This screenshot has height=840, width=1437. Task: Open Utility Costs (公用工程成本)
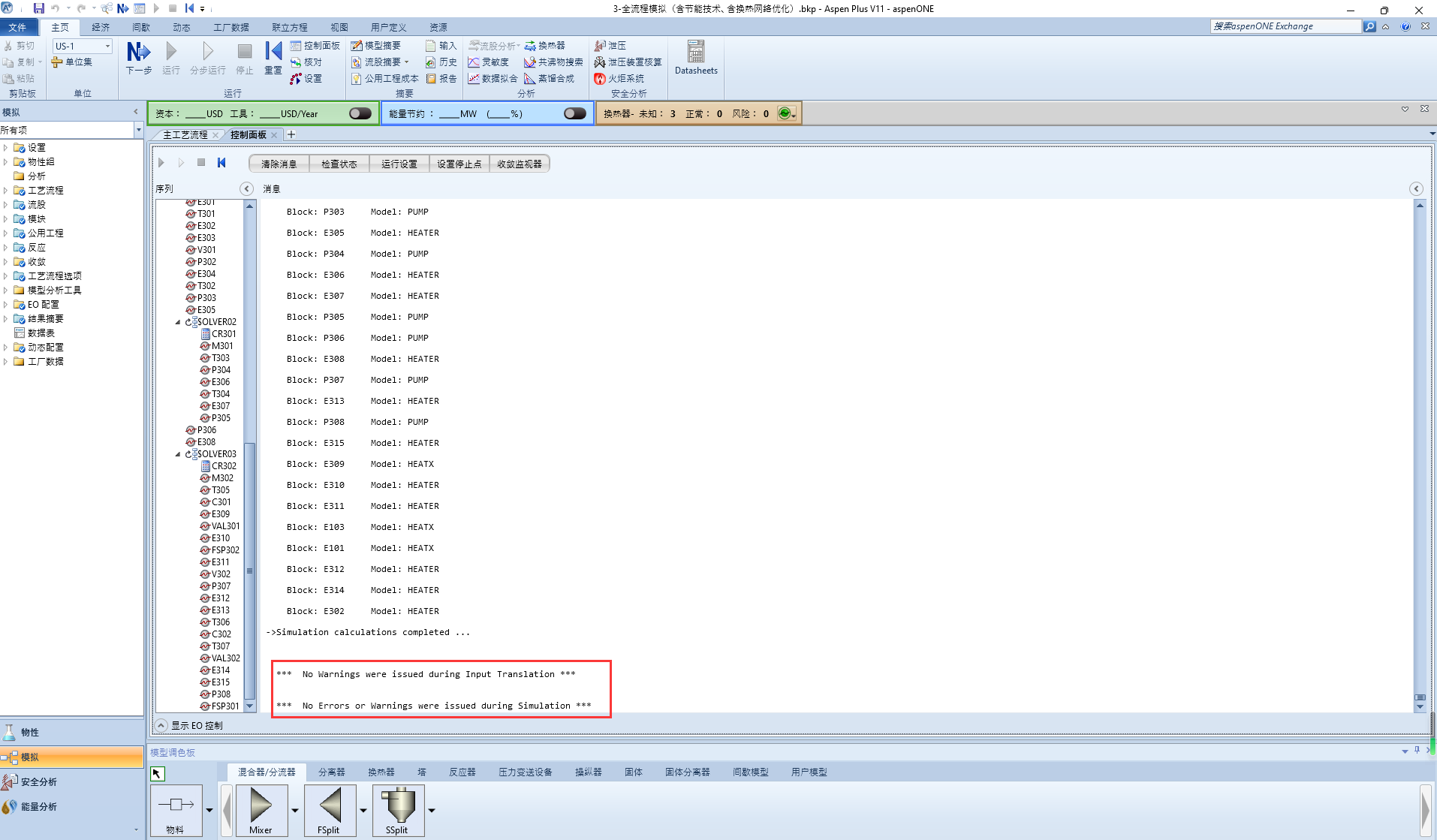(385, 79)
